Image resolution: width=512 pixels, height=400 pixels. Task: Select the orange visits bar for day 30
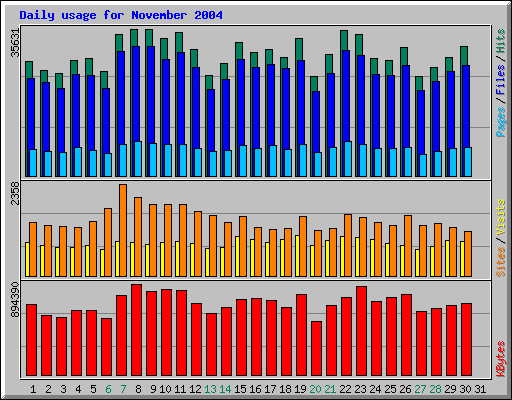468,254
